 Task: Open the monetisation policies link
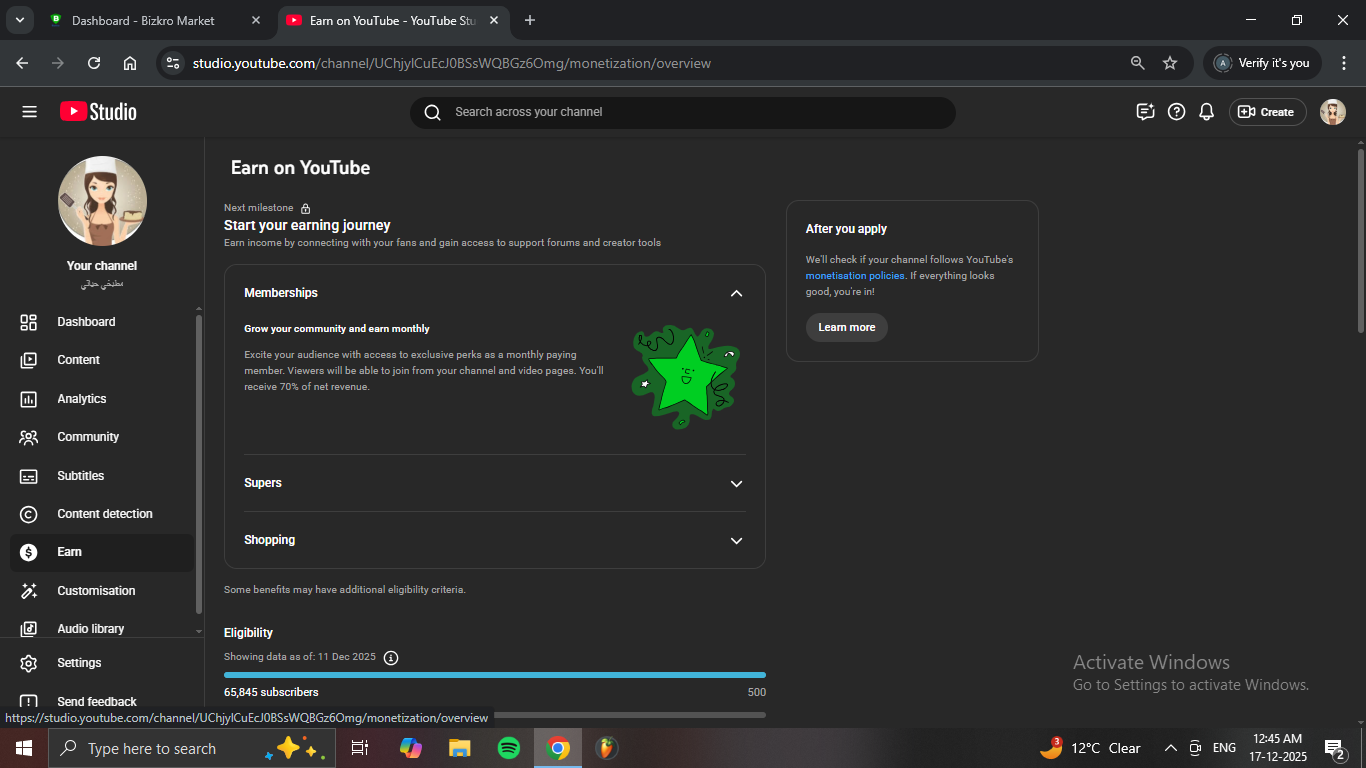pyautogui.click(x=855, y=276)
